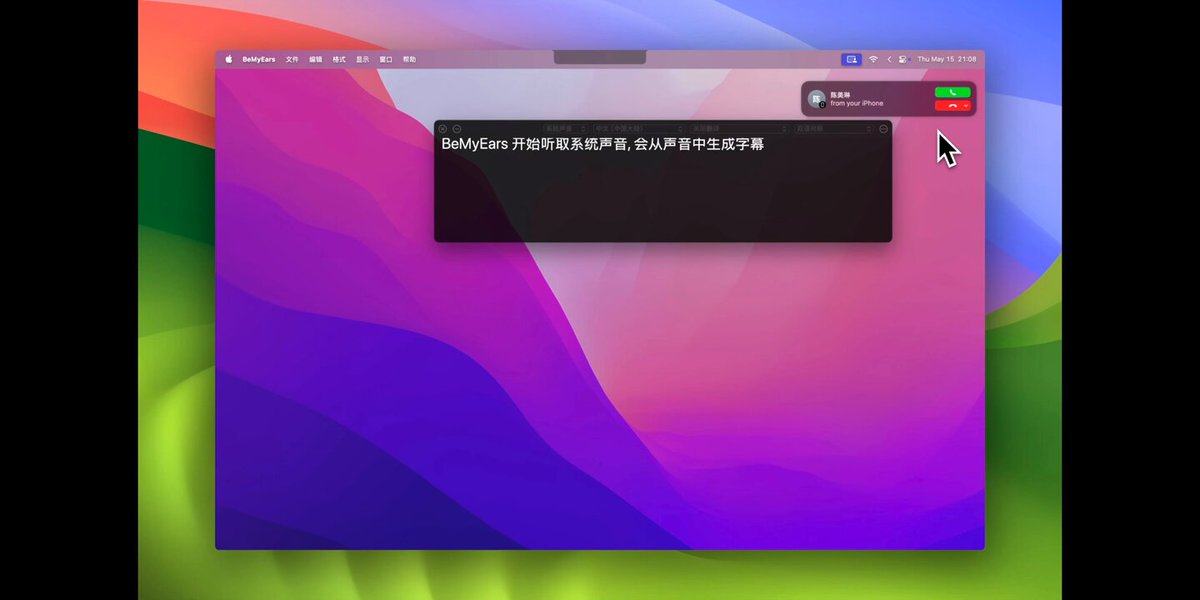Open the 格式 menu
1200x600 pixels.
point(339,59)
